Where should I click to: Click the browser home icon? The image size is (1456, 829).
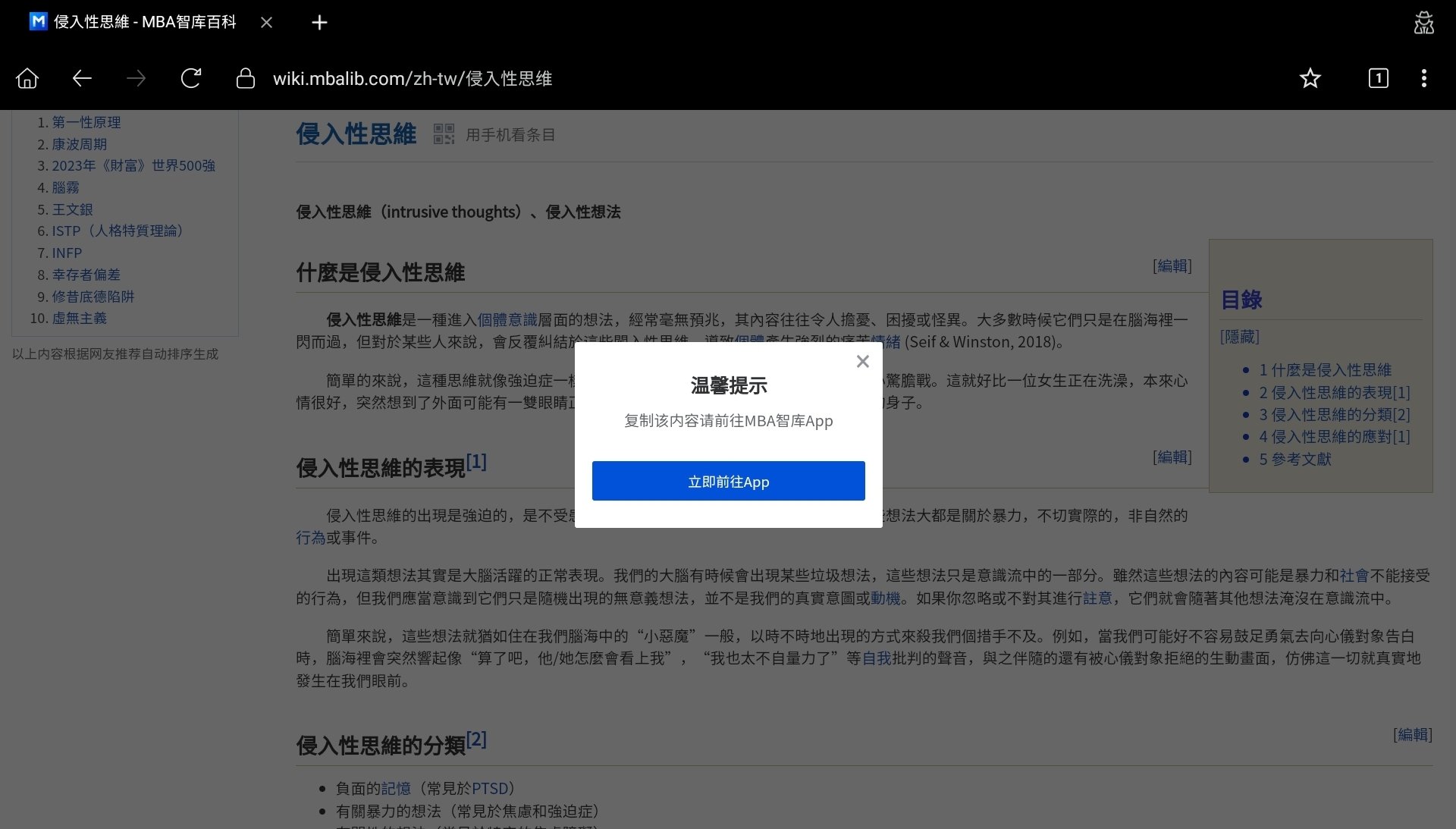coord(27,78)
